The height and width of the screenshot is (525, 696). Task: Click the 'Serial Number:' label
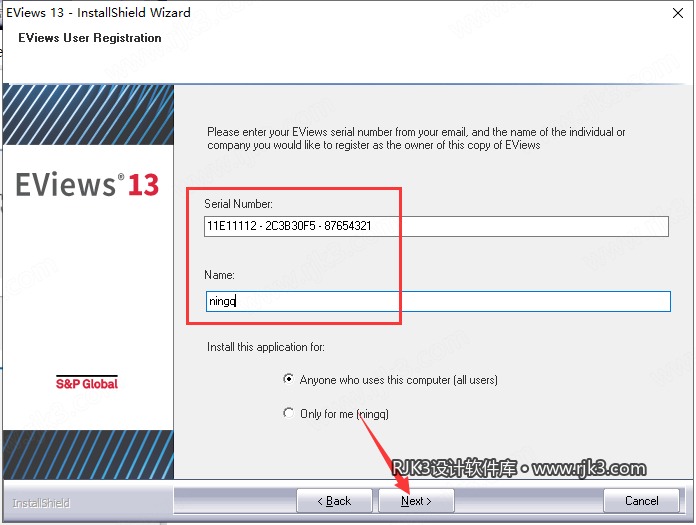(x=238, y=204)
